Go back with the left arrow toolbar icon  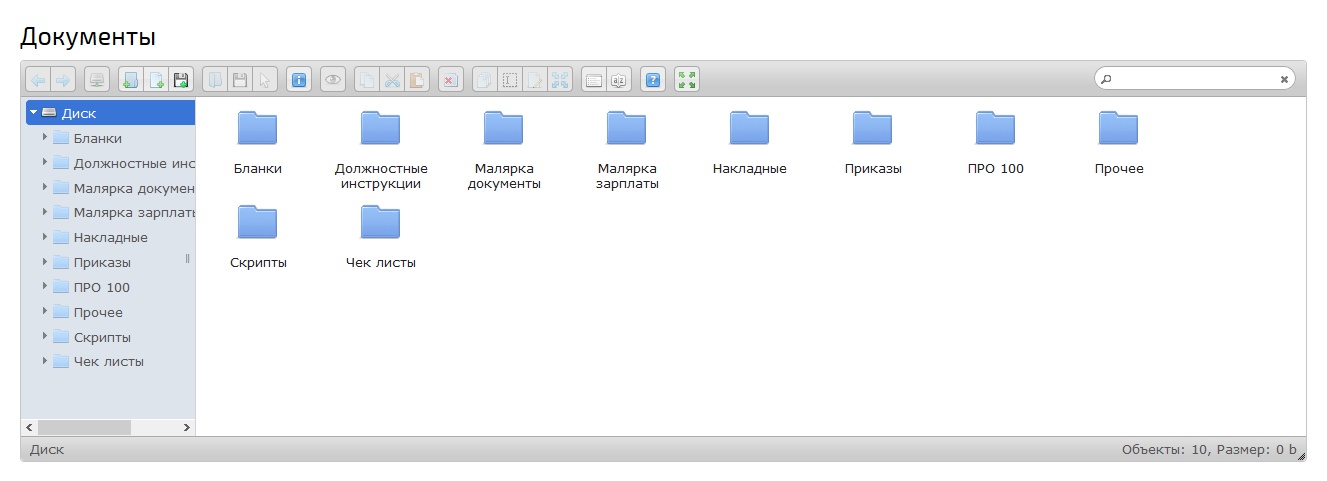(37, 79)
